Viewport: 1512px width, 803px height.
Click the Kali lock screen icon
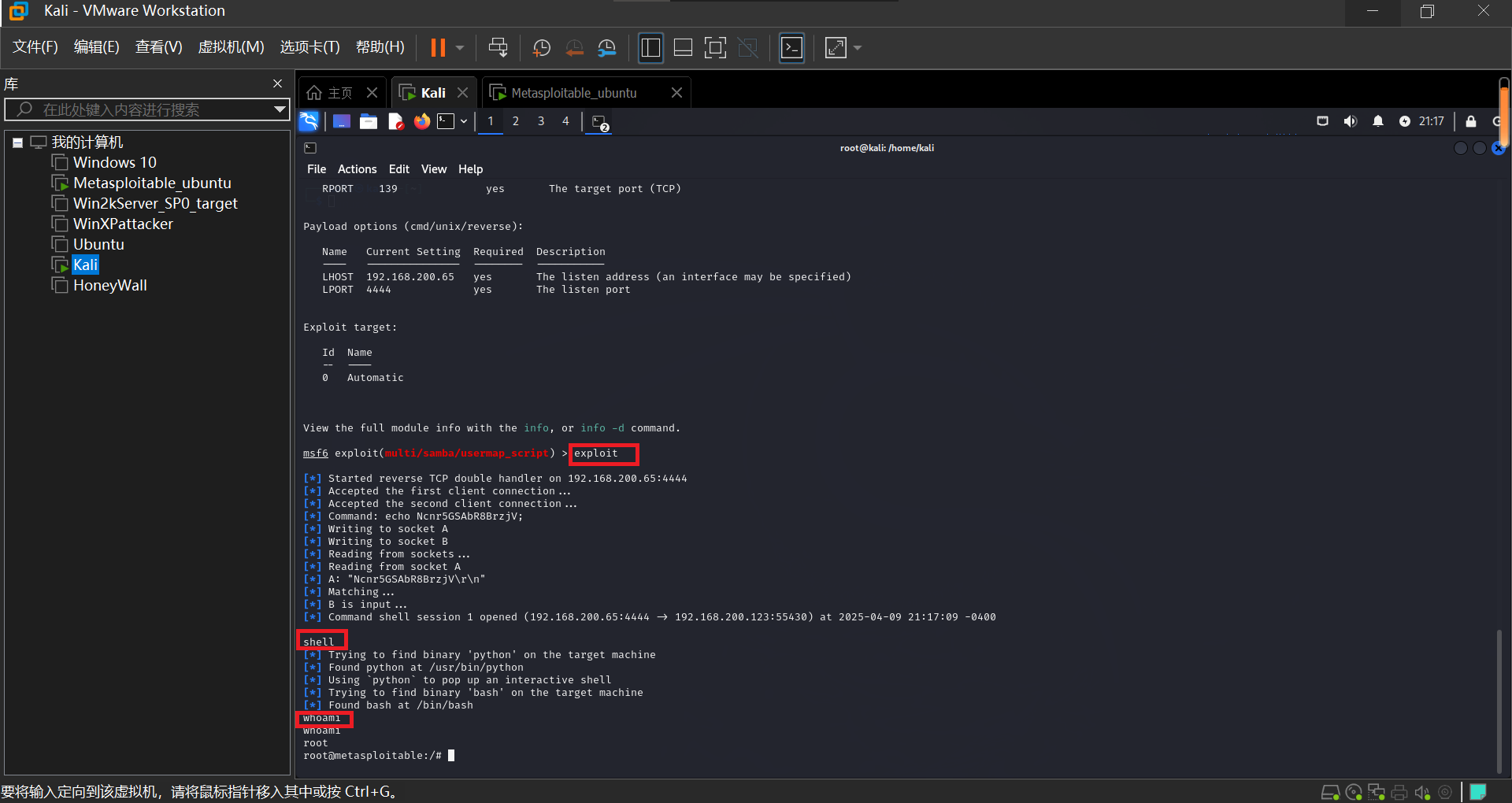coord(1470,121)
